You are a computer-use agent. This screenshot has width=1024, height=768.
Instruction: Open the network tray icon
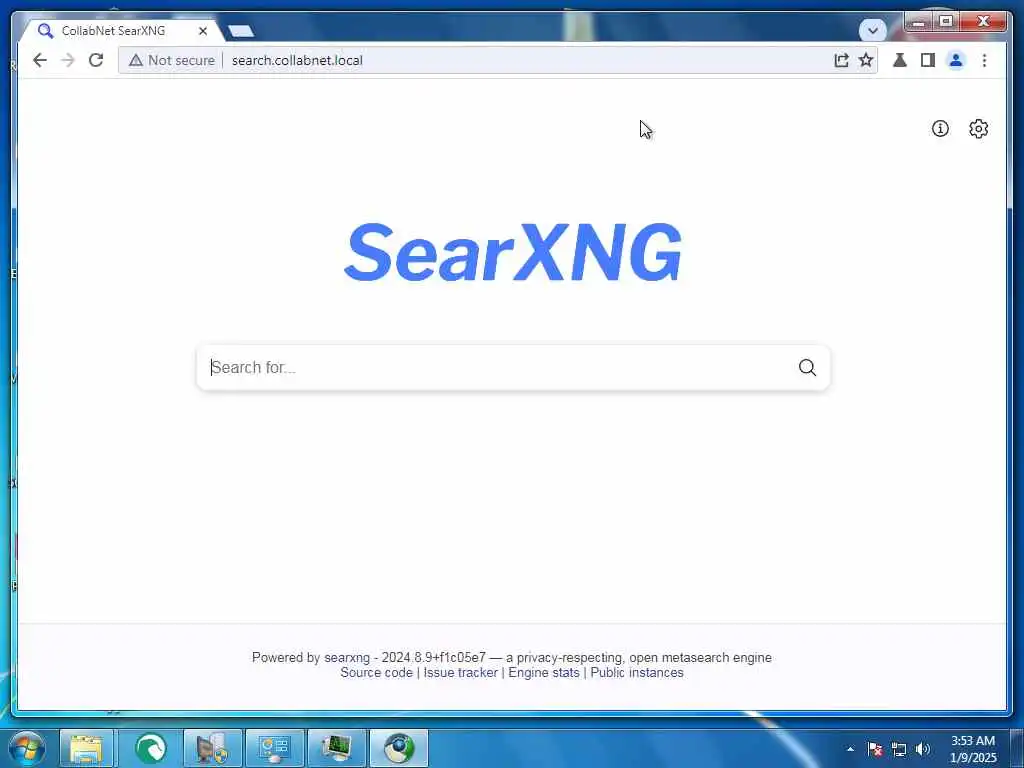point(899,749)
